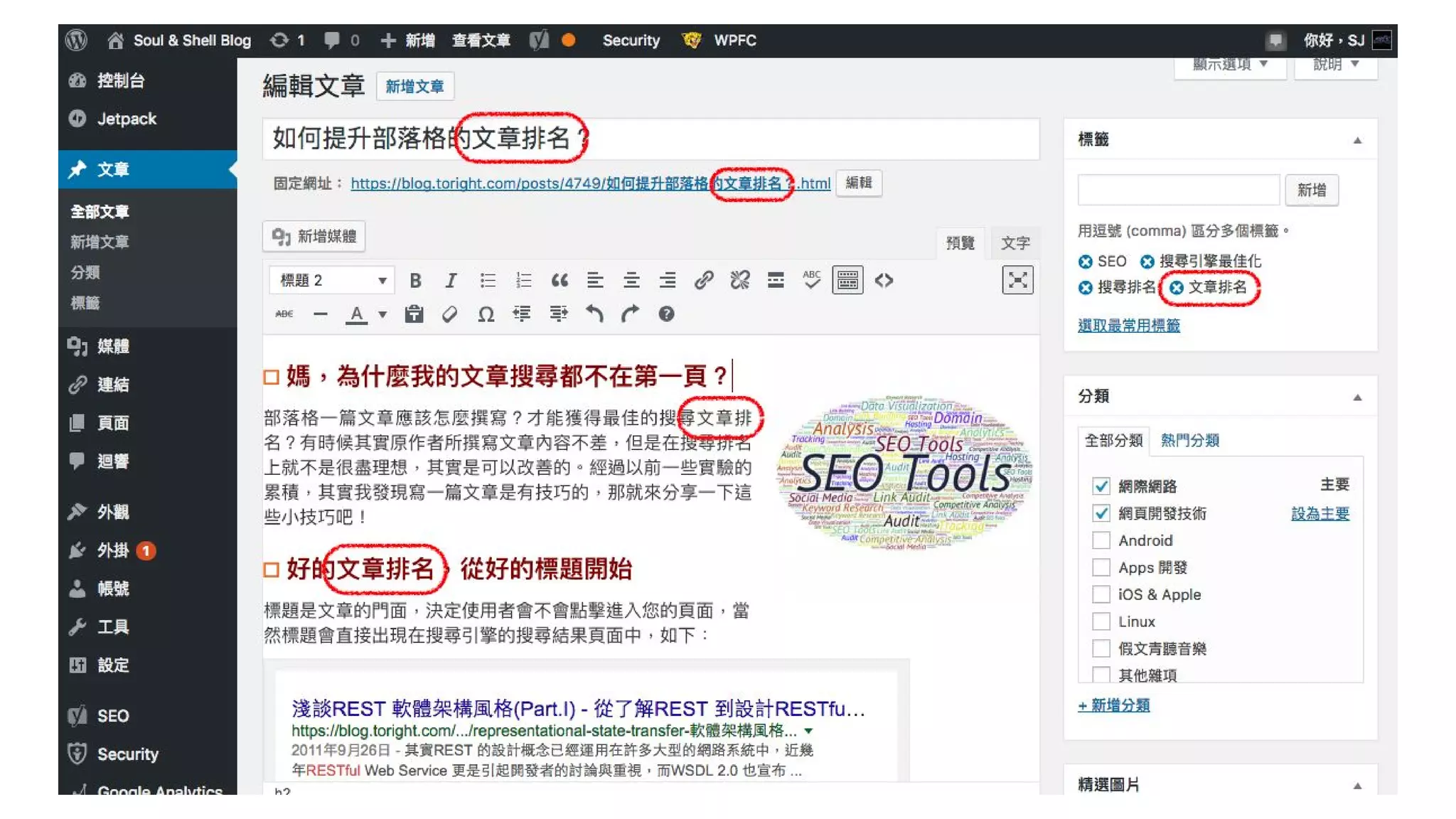Switch to the 文字 editor tab
The image size is (1456, 819).
(x=1015, y=243)
